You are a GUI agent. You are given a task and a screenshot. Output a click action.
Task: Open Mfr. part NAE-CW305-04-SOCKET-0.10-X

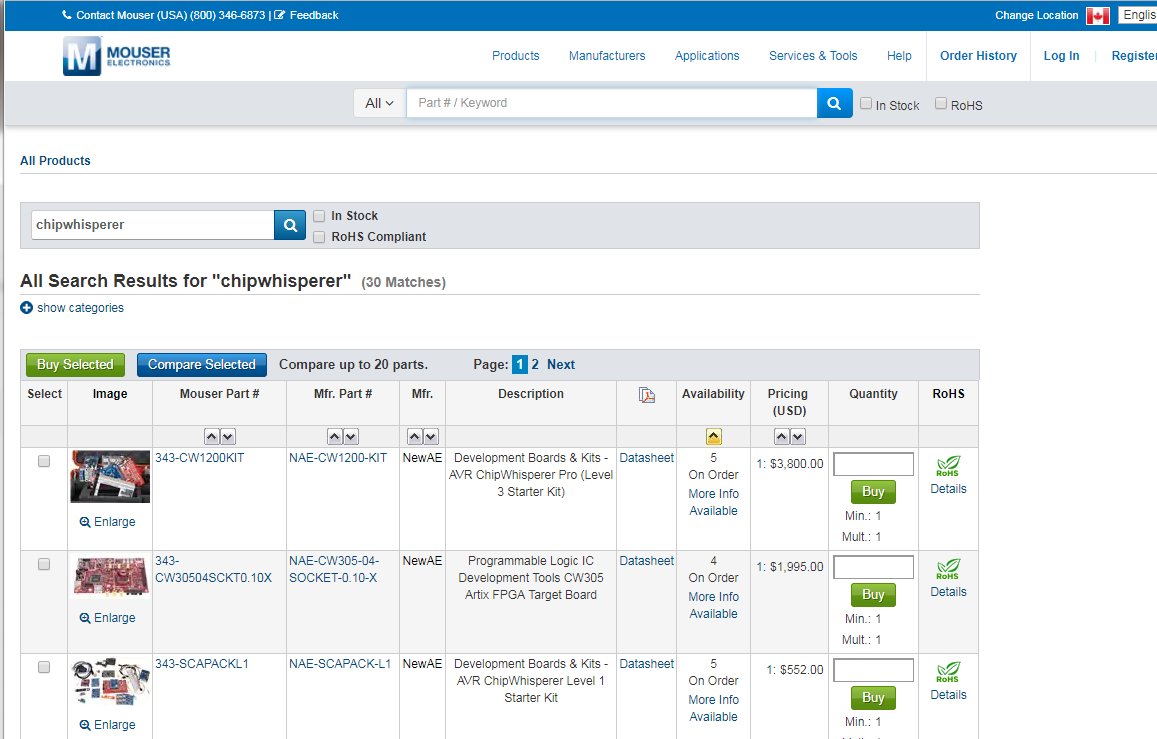tap(334, 569)
